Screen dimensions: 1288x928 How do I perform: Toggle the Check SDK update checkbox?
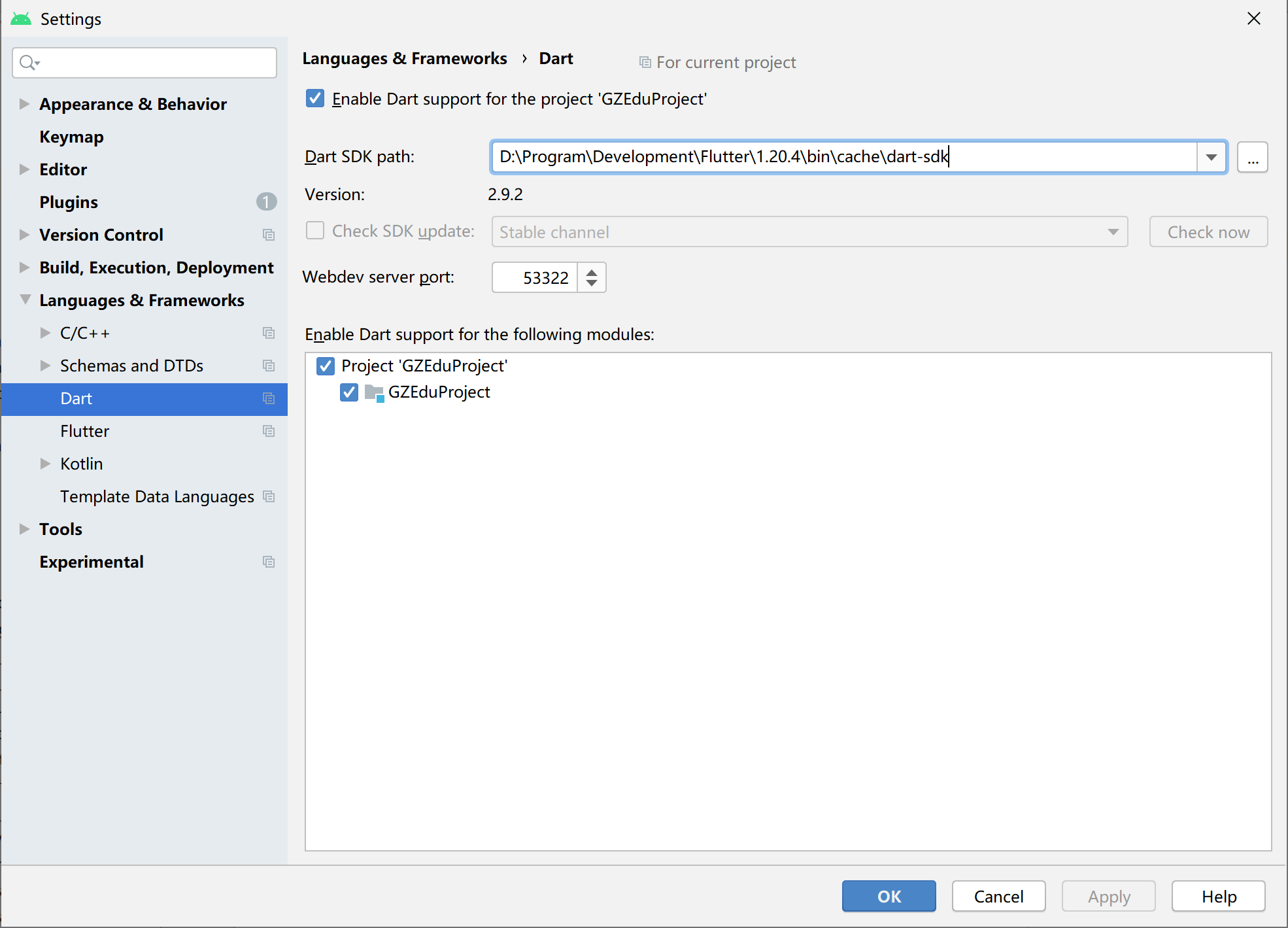click(315, 231)
